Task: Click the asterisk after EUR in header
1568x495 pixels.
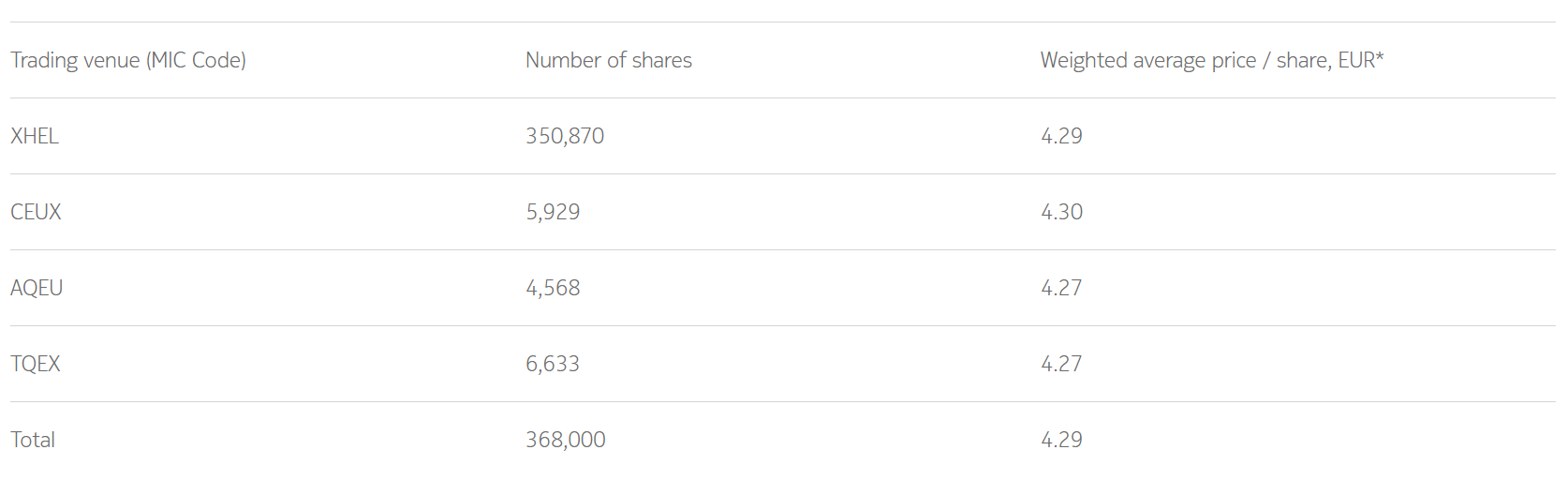Action: [1380, 55]
